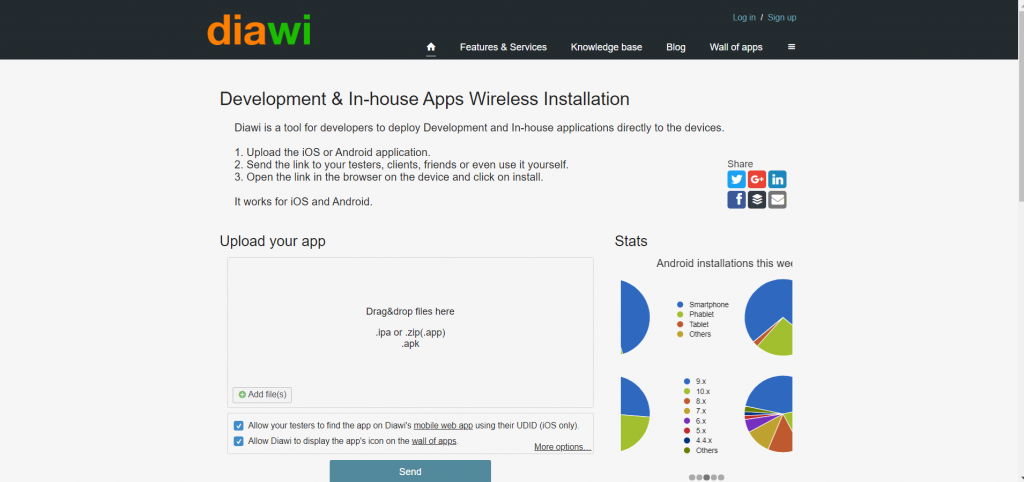Share via Buffer icon
Viewport: 1024px width, 482px height.
[x=757, y=200]
